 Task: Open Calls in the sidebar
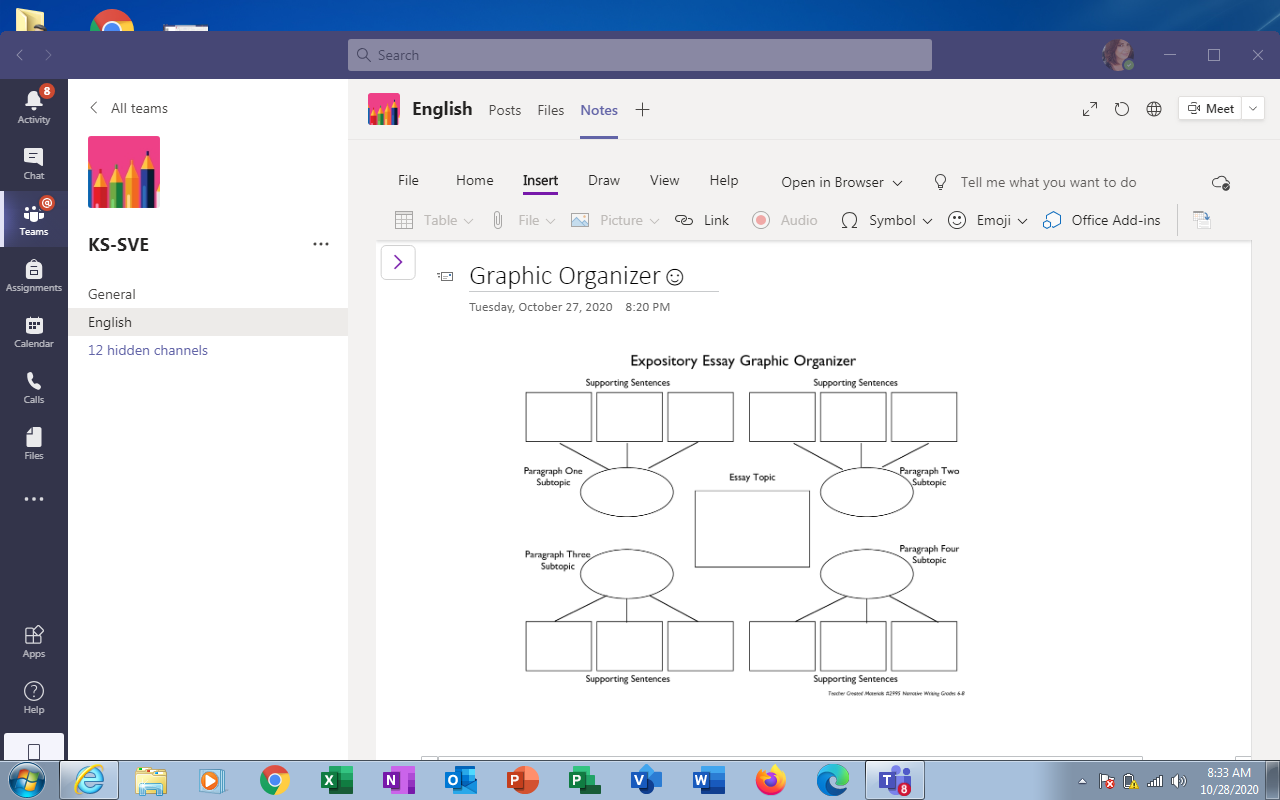34,387
